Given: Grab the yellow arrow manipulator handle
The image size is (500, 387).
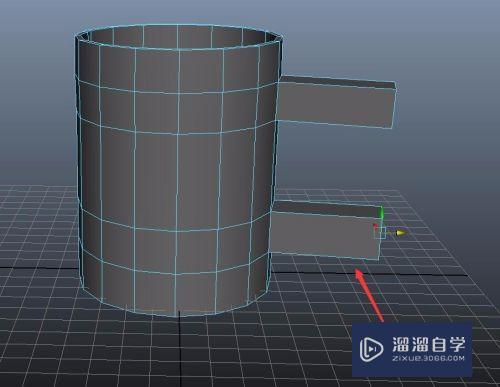Looking at the screenshot, I should point(401,233).
